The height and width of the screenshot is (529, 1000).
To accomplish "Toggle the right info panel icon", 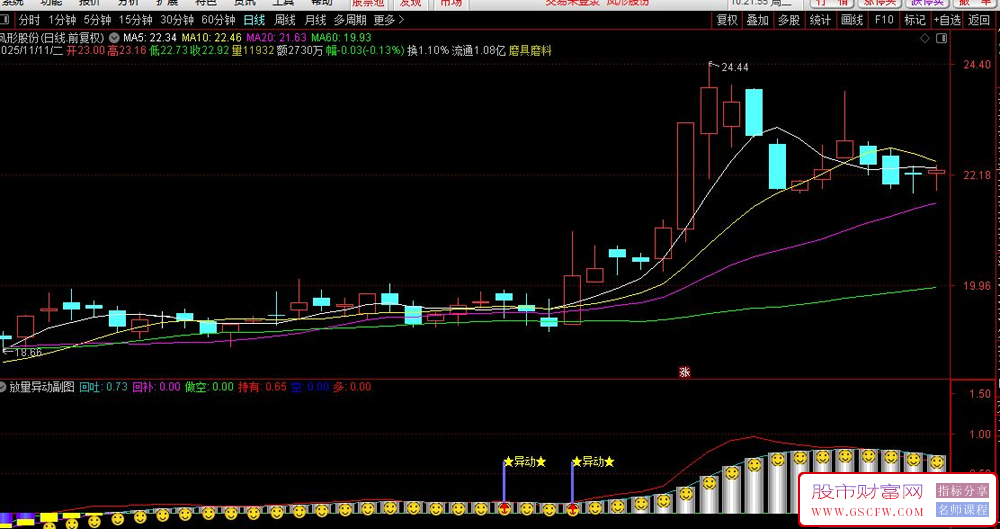I will [x=941, y=38].
